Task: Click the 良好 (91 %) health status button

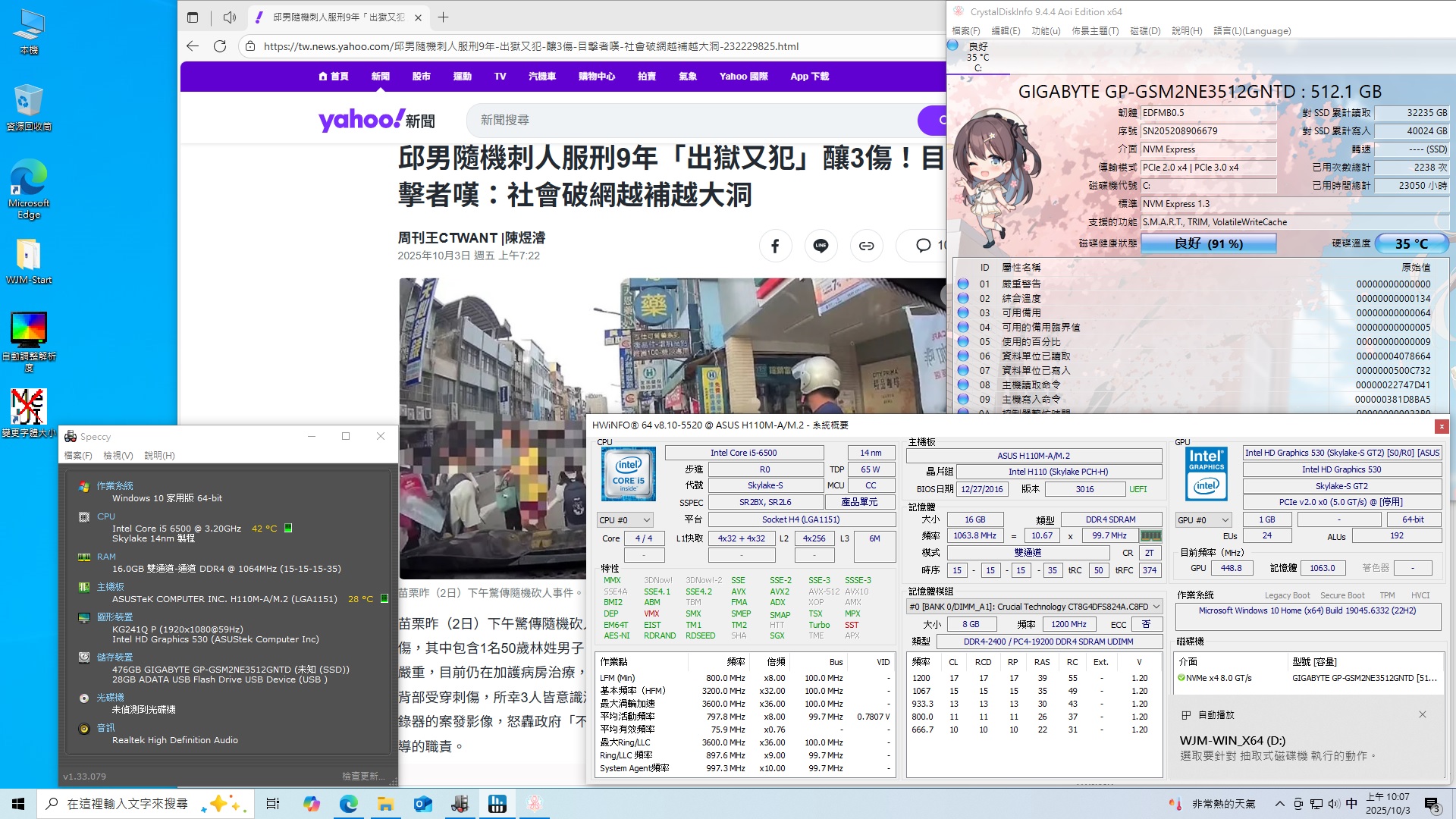Action: pos(1208,243)
